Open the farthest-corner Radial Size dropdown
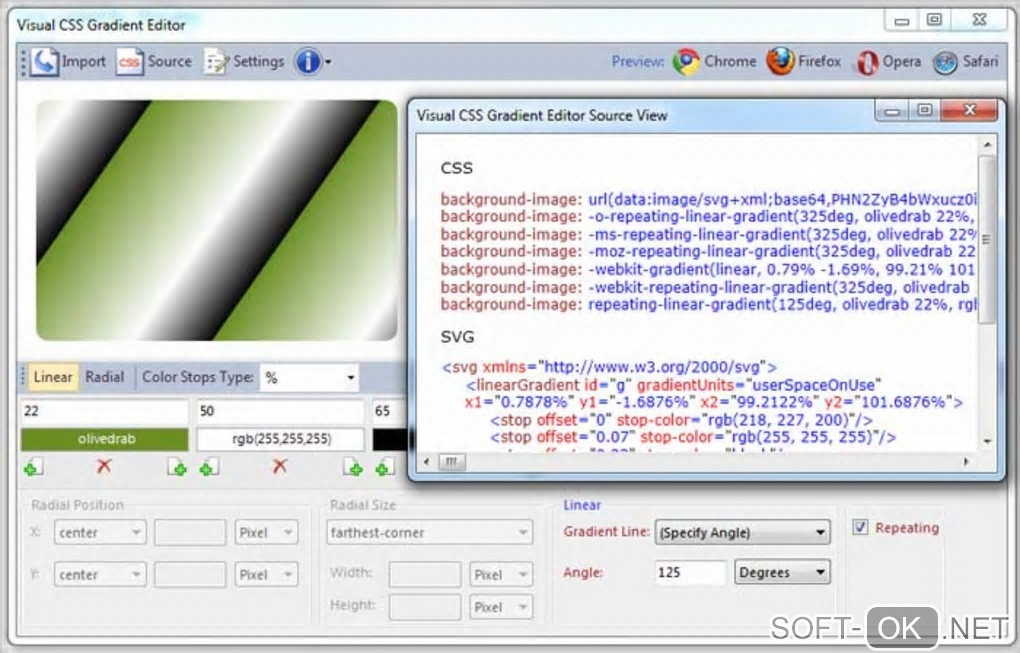The image size is (1020, 653). pos(429,533)
